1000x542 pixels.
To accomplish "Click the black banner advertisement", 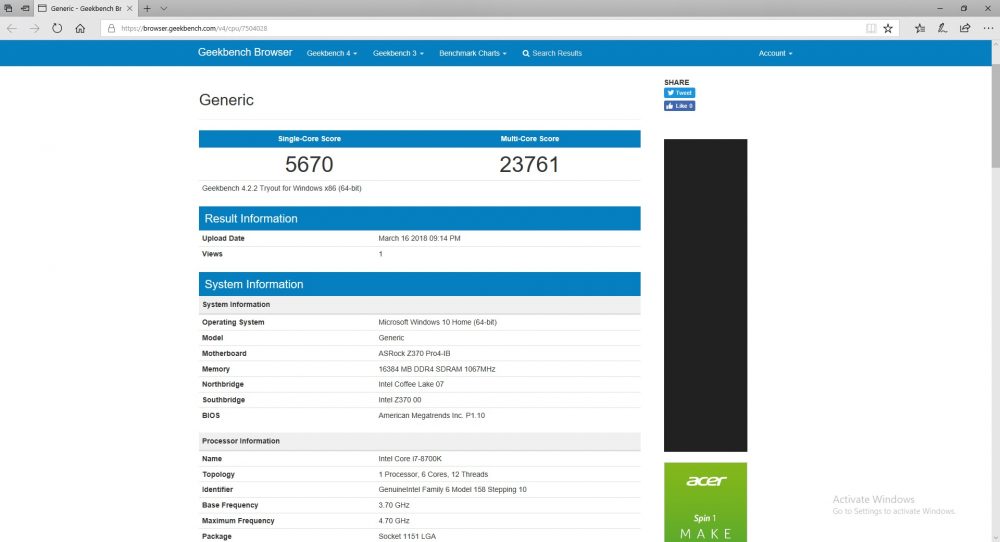I will coord(705,295).
